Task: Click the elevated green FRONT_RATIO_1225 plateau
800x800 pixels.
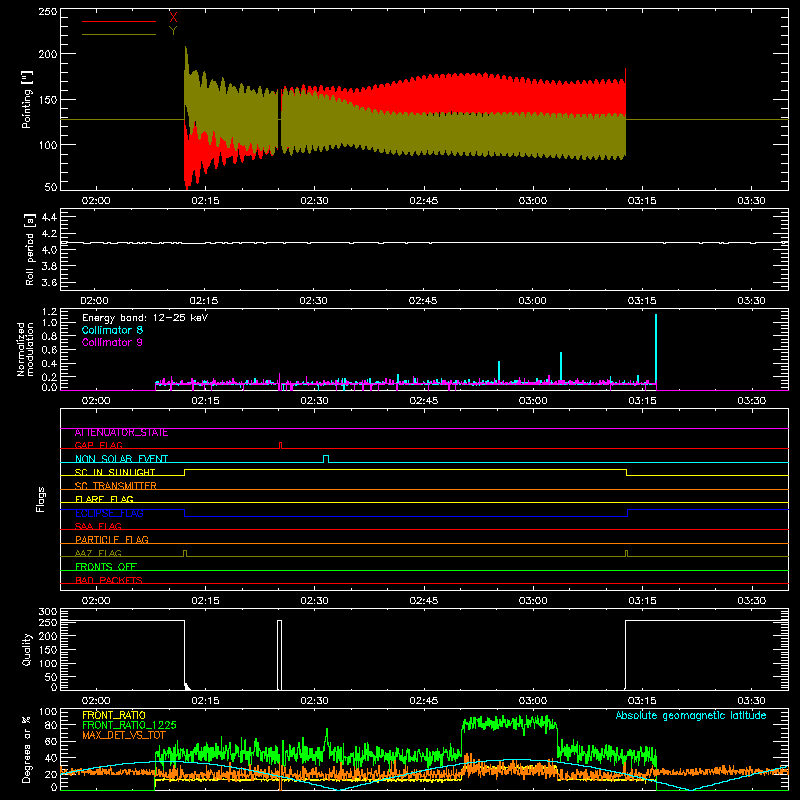Action: pos(509,722)
